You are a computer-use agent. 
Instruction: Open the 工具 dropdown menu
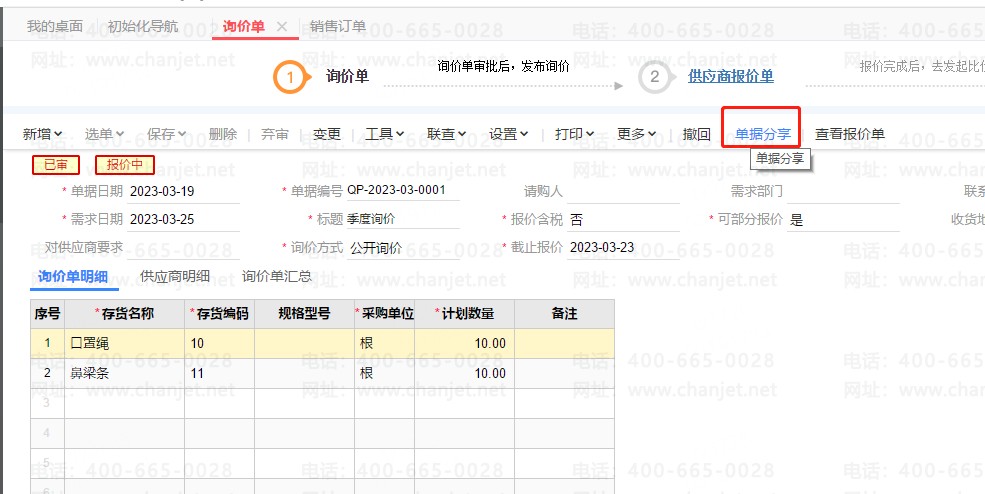384,134
